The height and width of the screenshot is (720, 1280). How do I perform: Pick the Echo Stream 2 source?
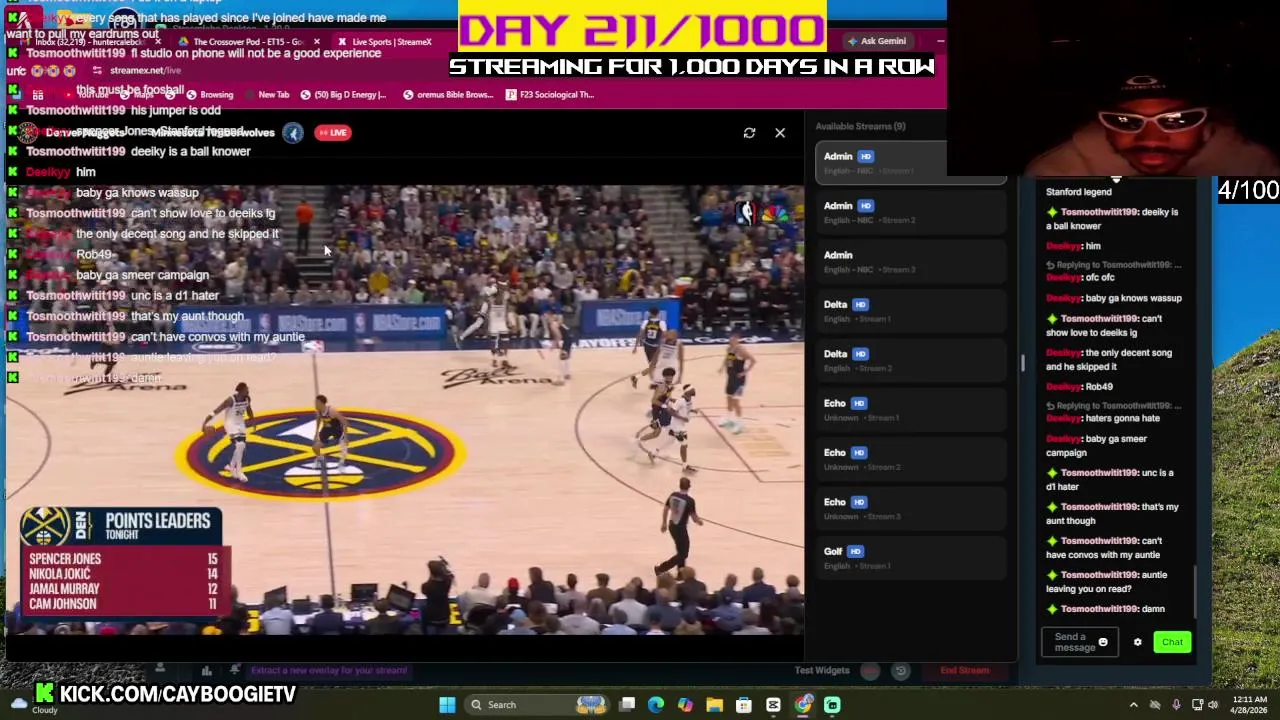911,459
